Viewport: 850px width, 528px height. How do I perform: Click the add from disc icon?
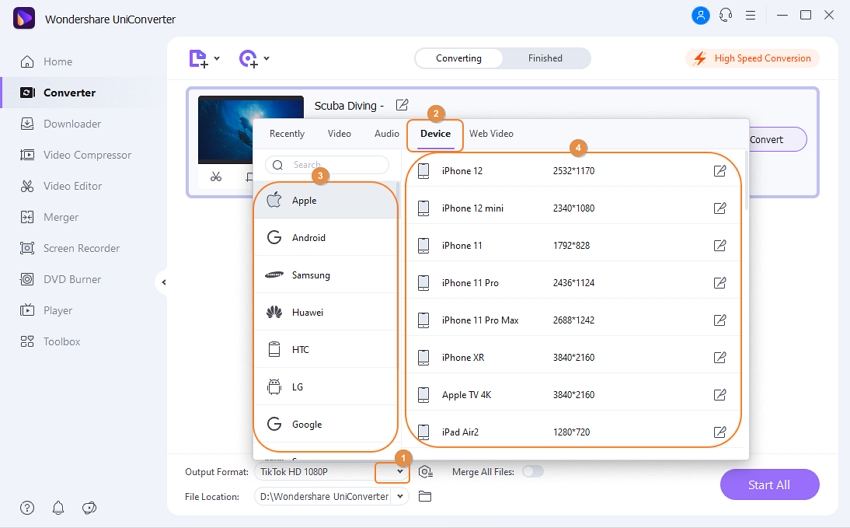(248, 59)
